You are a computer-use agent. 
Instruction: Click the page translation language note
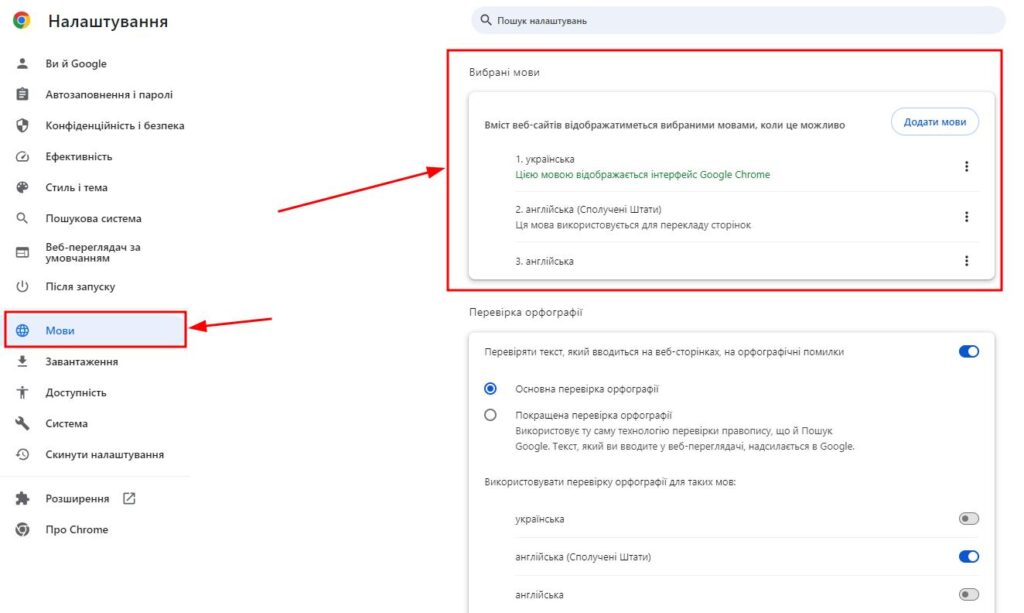(x=633, y=225)
